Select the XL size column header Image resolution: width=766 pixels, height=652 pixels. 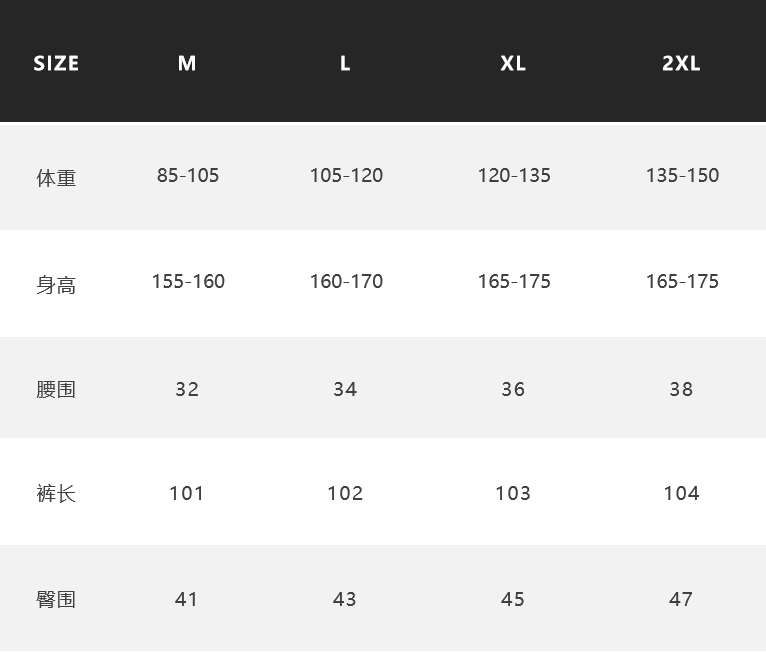pos(513,63)
